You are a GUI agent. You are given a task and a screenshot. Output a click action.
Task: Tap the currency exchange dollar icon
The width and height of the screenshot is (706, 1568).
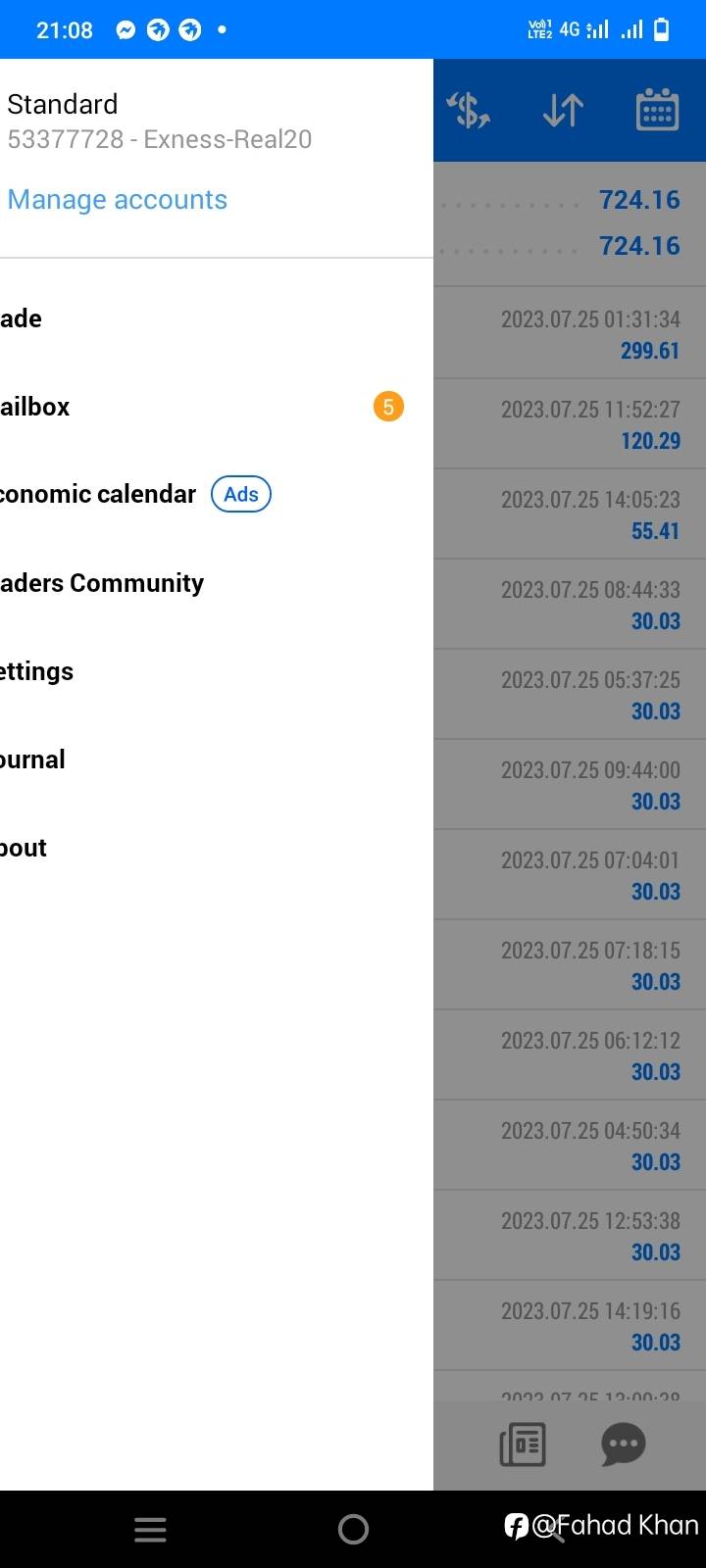[x=469, y=110]
